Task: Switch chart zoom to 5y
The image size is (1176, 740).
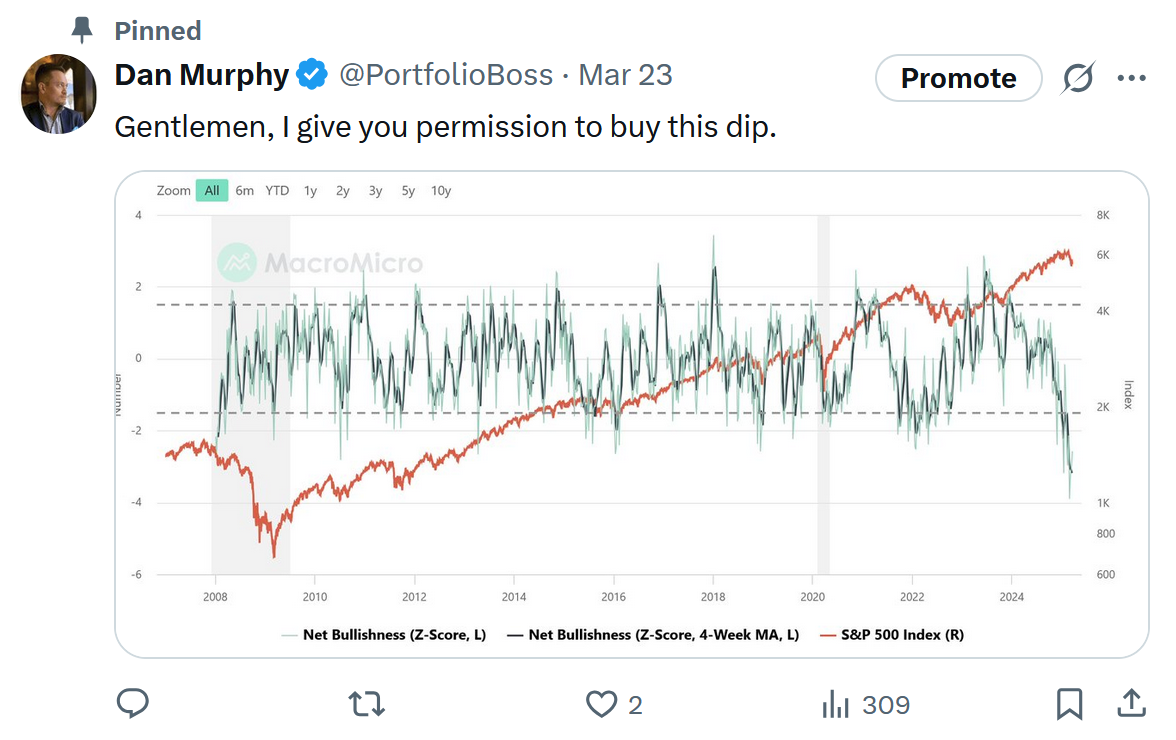Action: pos(408,190)
